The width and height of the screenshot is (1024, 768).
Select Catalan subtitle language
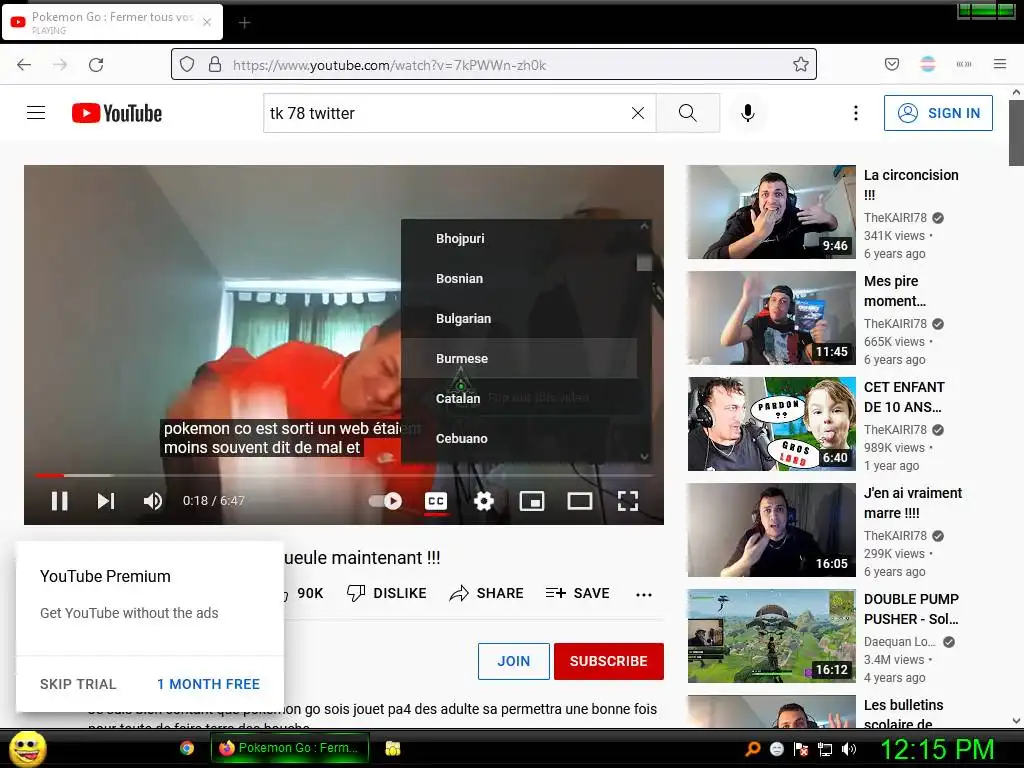[x=519, y=398]
